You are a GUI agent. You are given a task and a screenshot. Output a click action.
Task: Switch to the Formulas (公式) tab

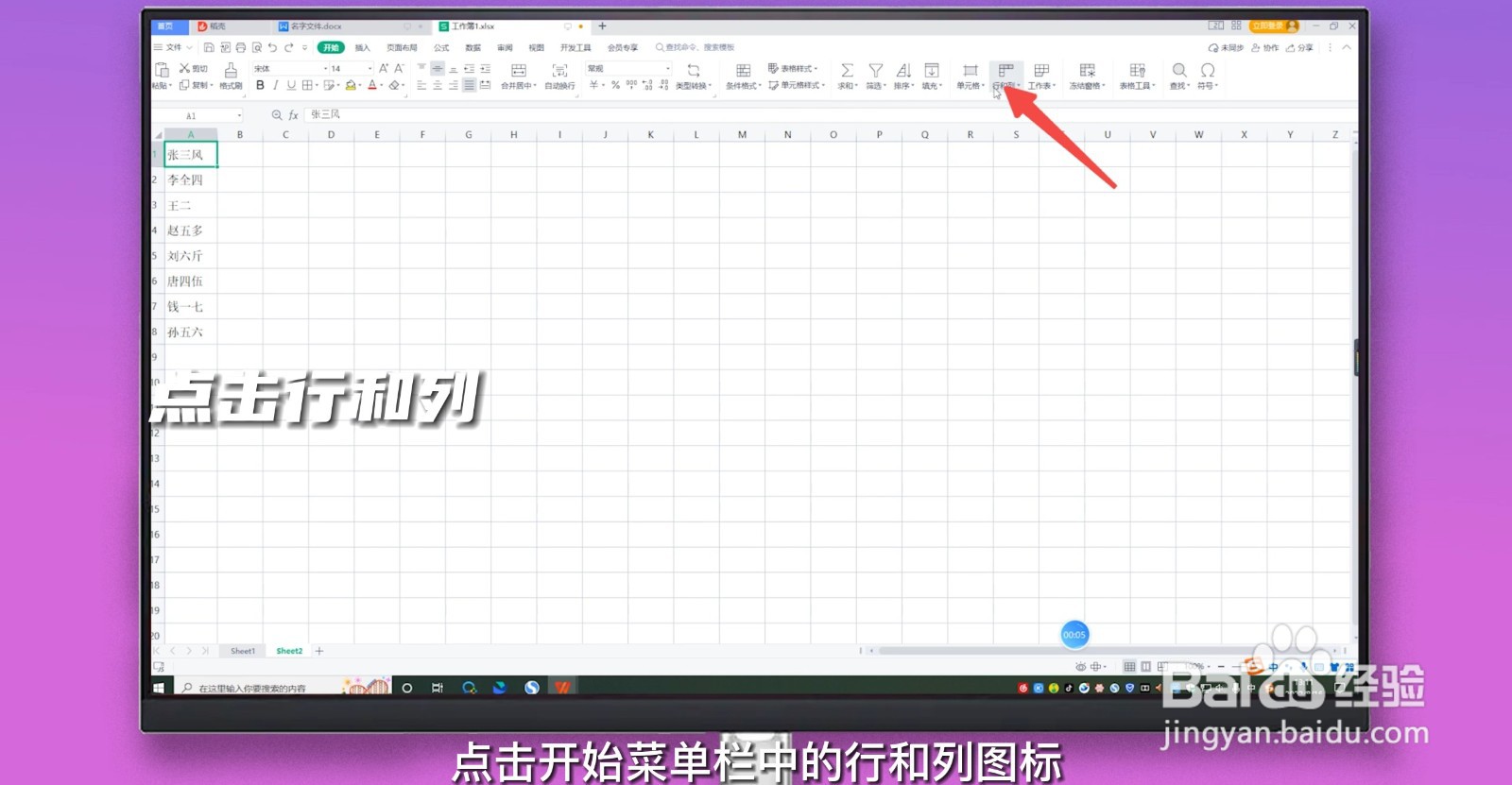point(441,47)
